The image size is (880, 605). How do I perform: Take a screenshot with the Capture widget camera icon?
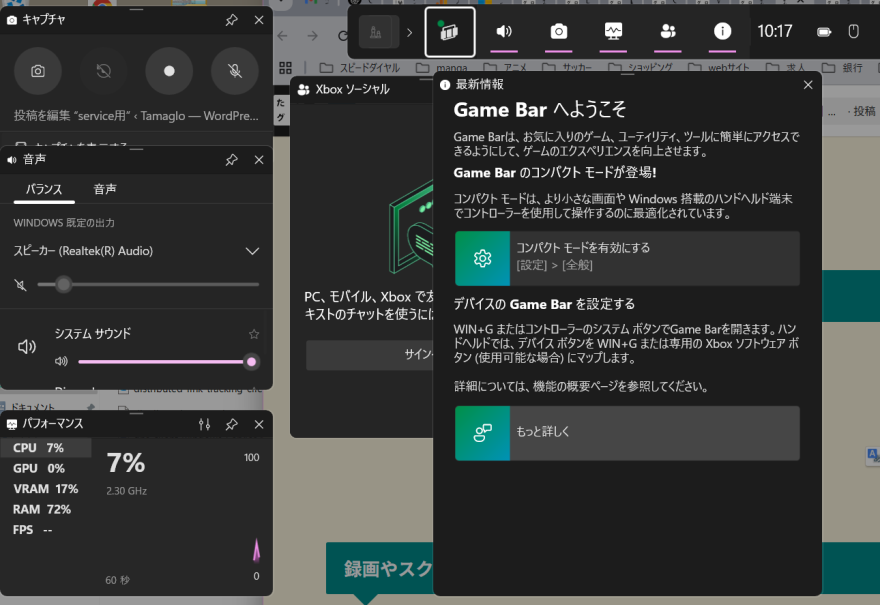[x=37, y=71]
